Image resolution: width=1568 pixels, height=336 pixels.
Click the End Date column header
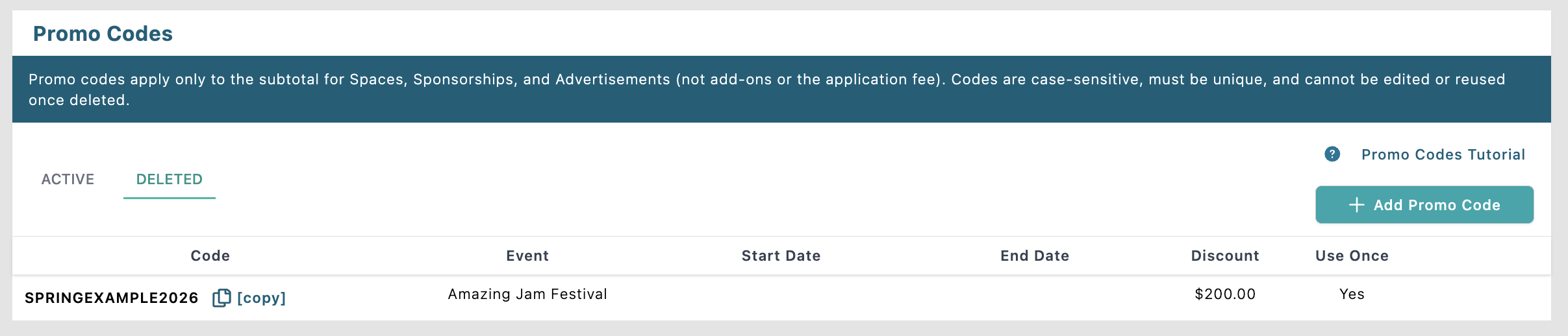(1034, 256)
